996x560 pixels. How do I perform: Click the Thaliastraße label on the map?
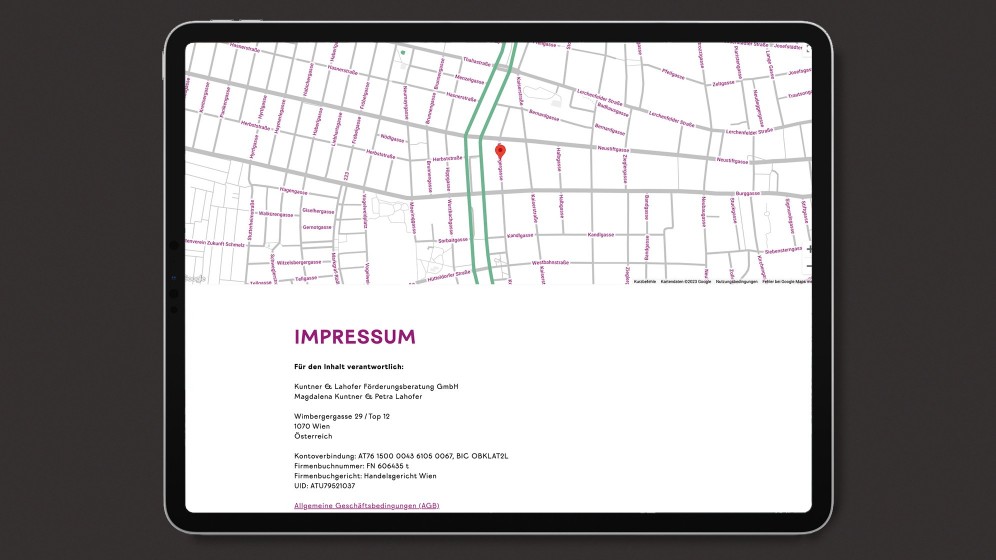click(476, 60)
